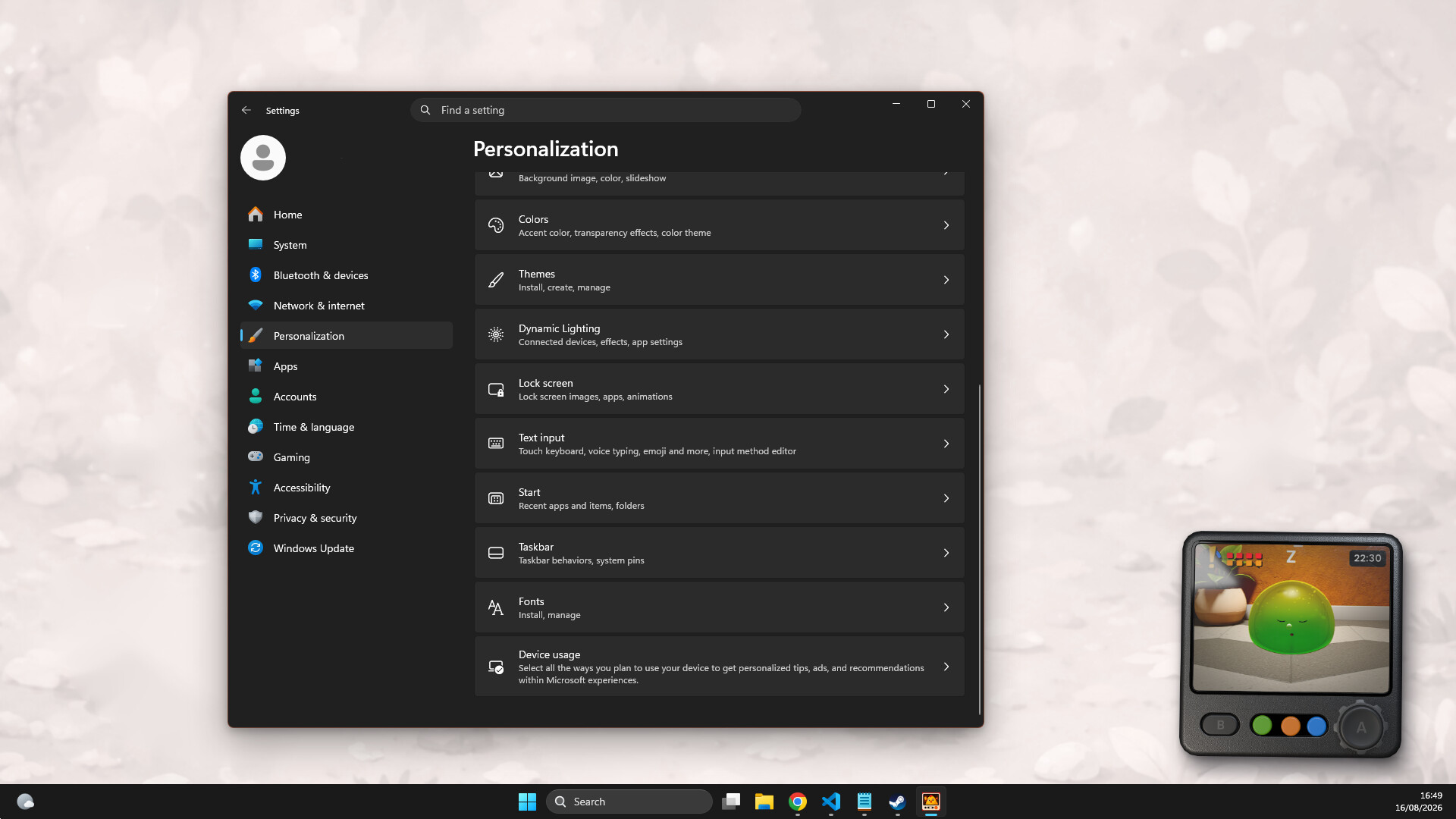Click the Privacy & security shield icon

pyautogui.click(x=256, y=517)
